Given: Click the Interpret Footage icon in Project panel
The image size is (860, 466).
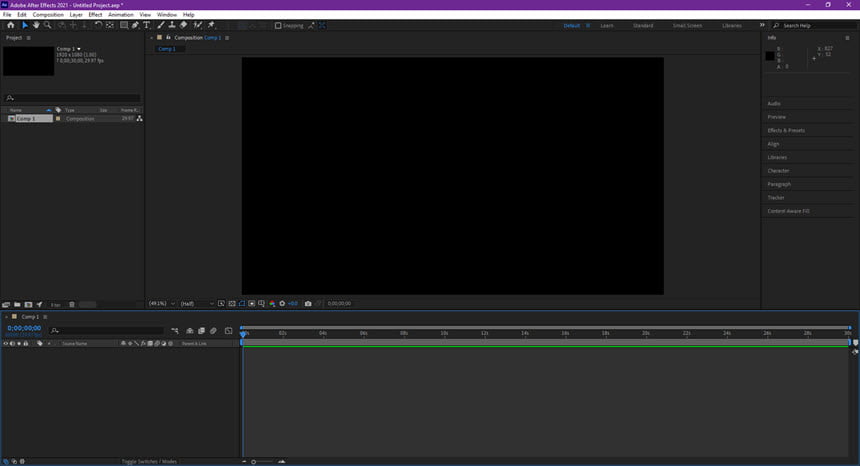Looking at the screenshot, I should point(6,304).
